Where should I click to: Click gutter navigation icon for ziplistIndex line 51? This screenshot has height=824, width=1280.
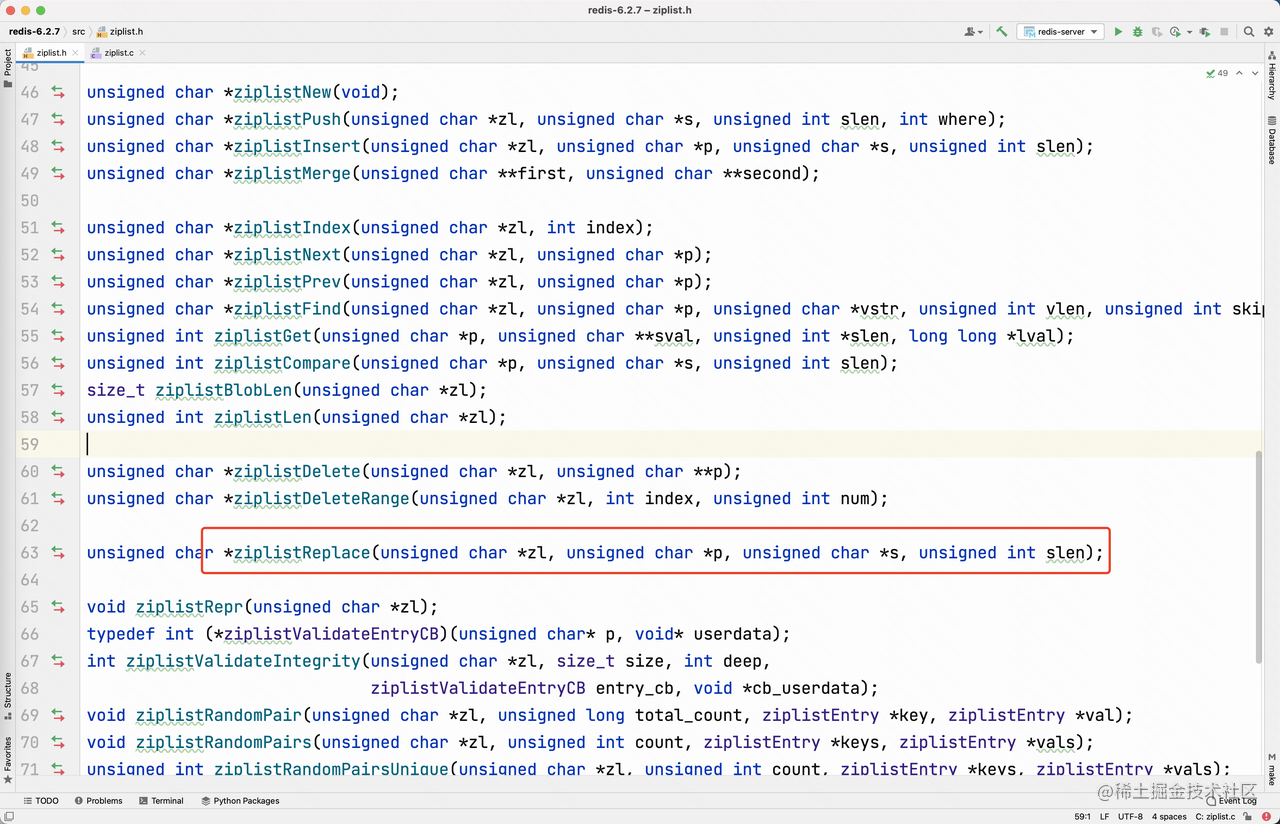58,227
